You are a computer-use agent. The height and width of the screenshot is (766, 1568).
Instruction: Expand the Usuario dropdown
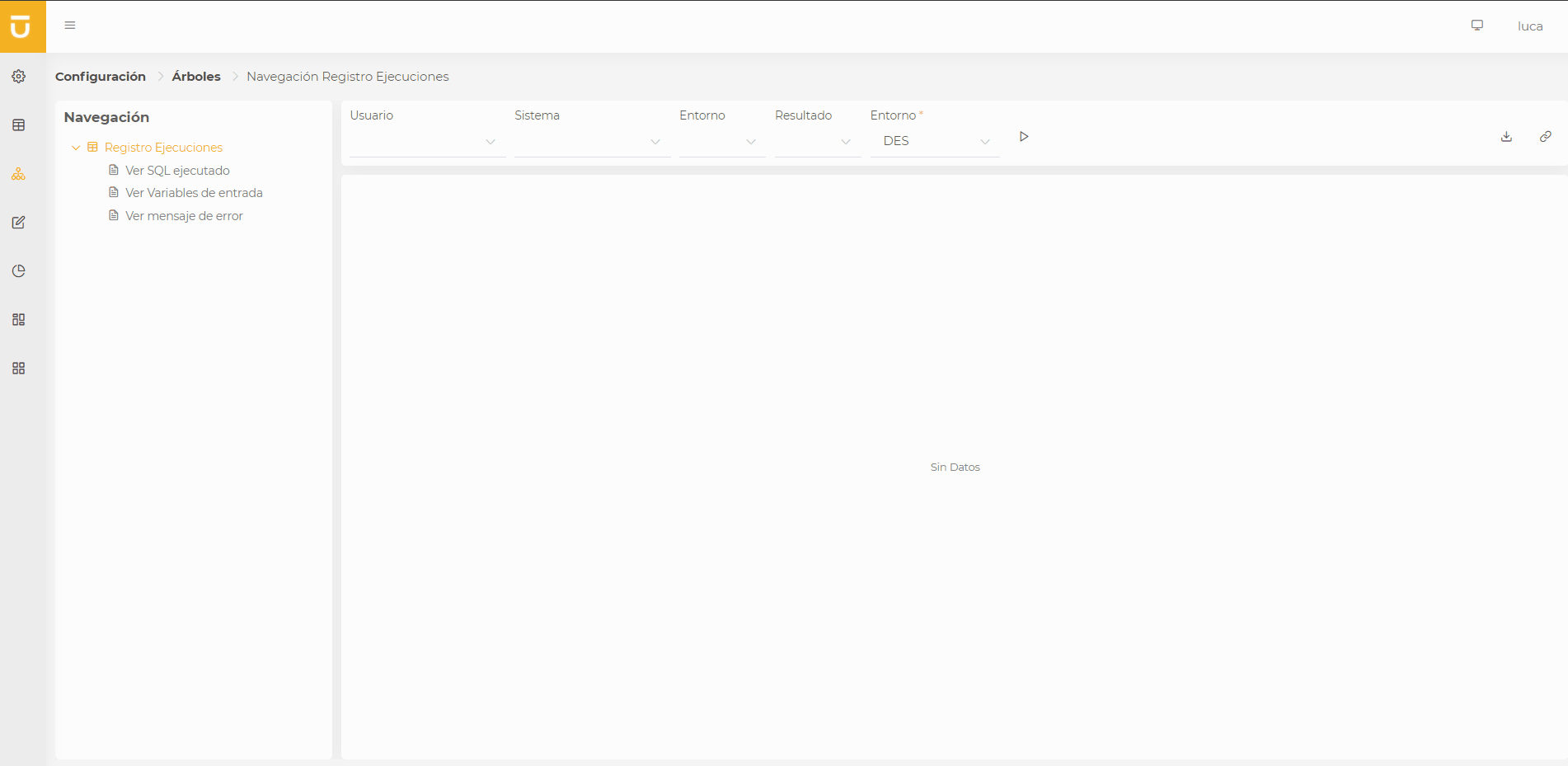(x=427, y=142)
